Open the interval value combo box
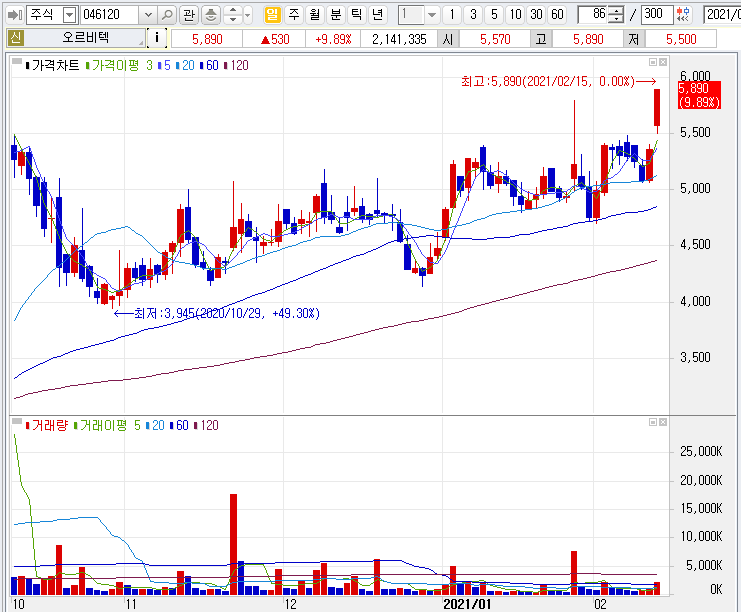 pos(419,15)
